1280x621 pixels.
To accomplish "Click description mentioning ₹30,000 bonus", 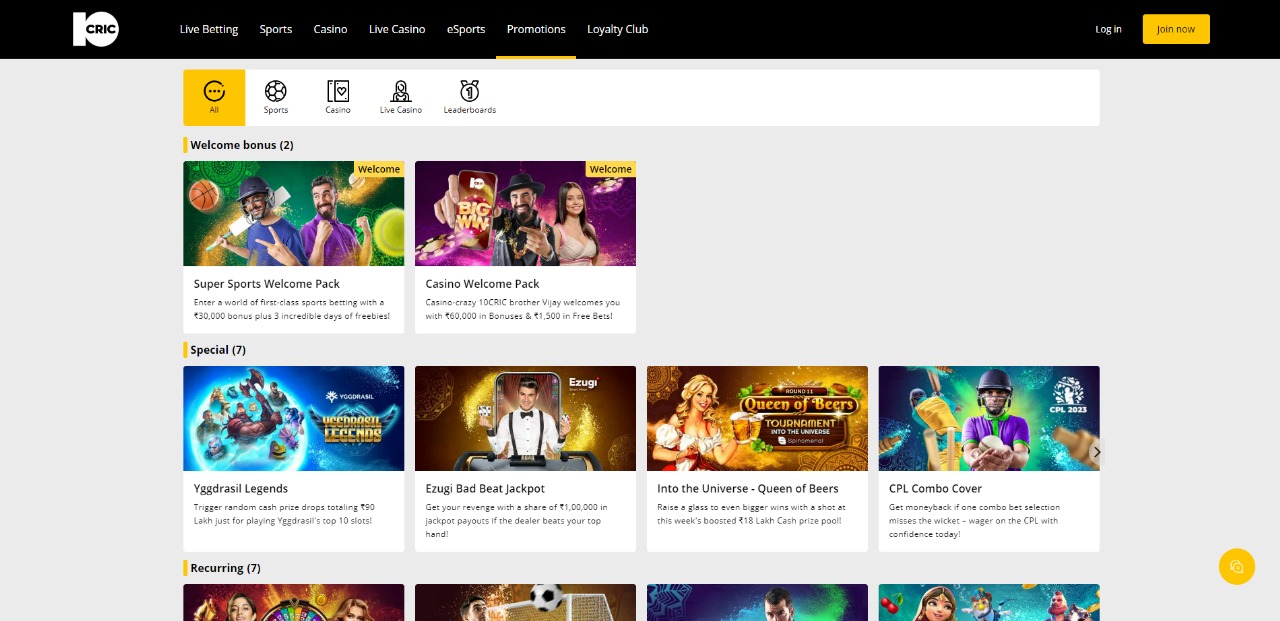I will pos(291,309).
